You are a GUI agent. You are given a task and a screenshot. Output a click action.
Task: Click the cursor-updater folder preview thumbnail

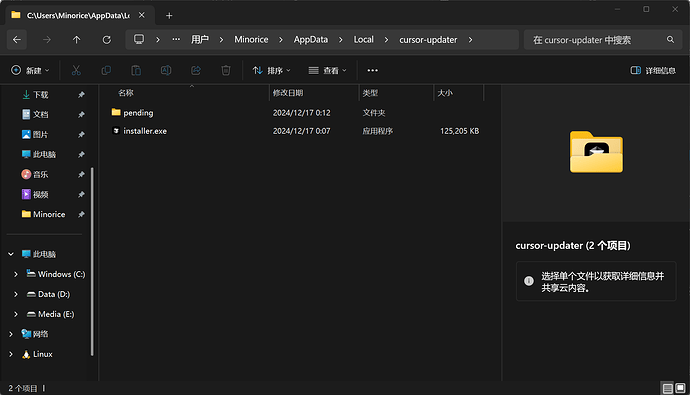point(596,152)
